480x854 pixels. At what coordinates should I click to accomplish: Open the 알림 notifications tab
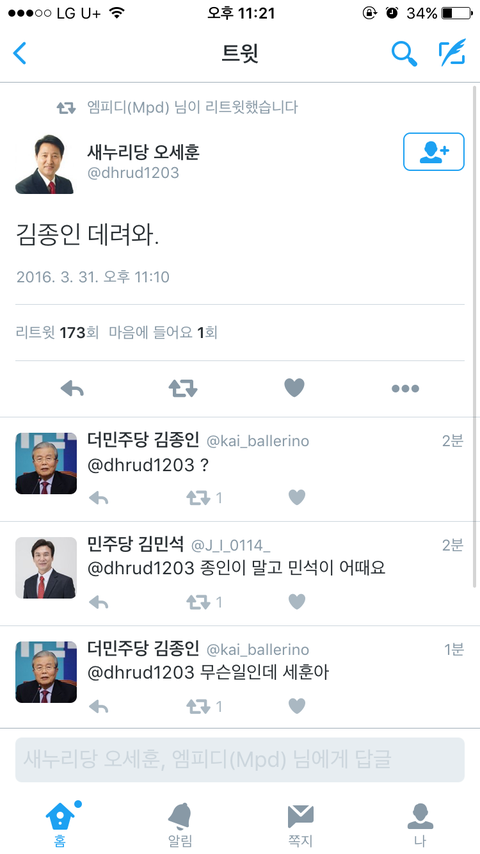coord(180,825)
